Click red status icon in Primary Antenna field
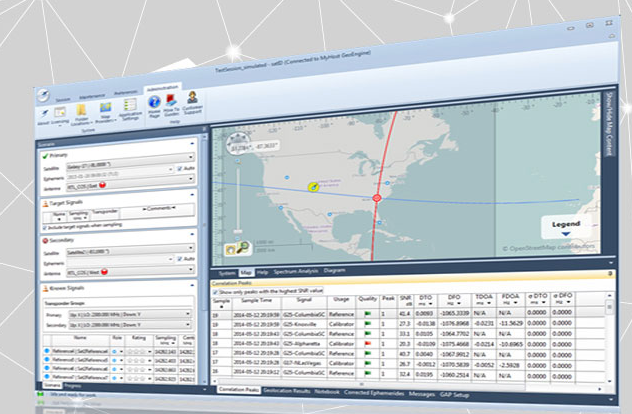 tap(102, 185)
